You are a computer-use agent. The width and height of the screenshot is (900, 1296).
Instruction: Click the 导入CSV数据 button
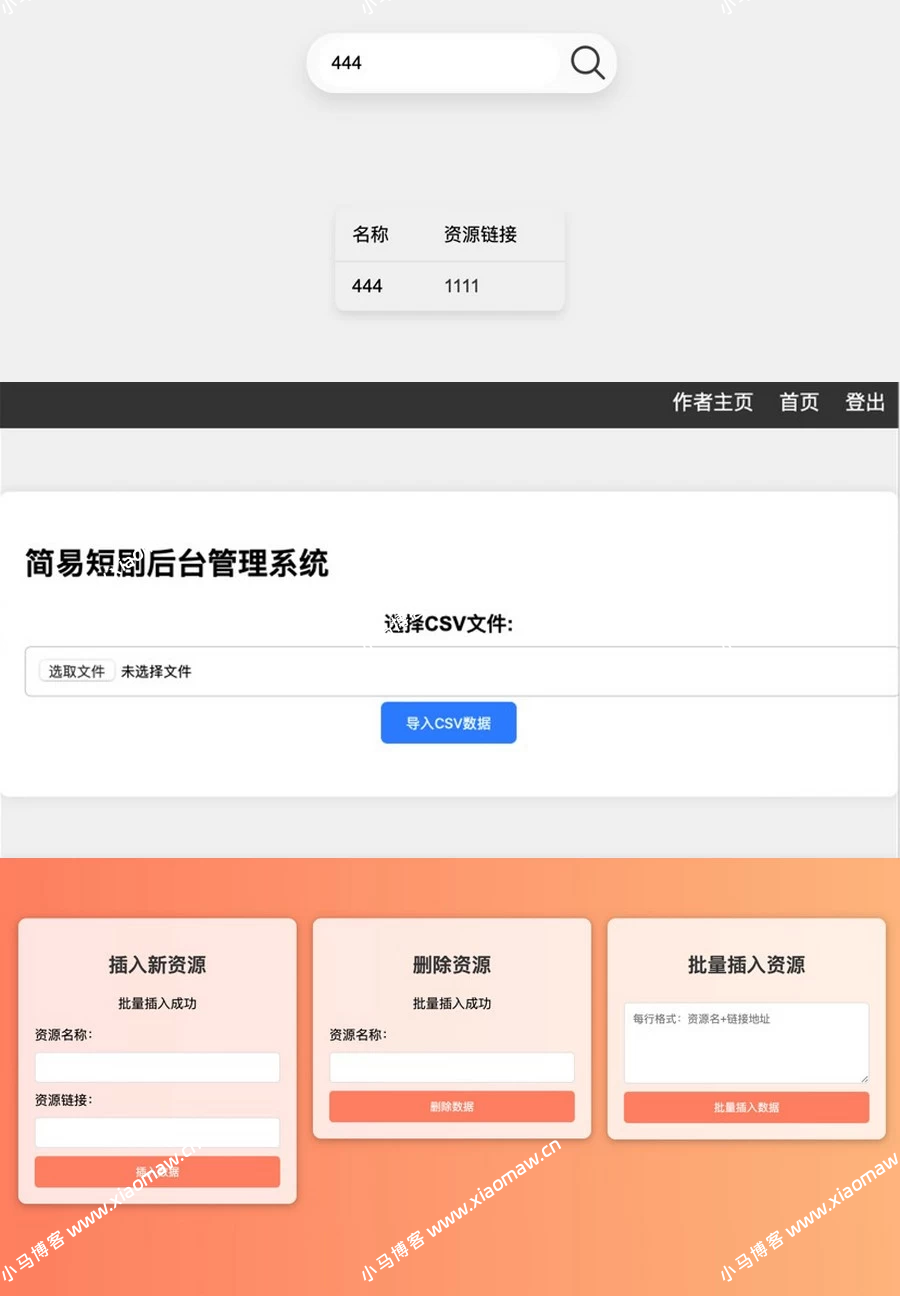pos(448,723)
